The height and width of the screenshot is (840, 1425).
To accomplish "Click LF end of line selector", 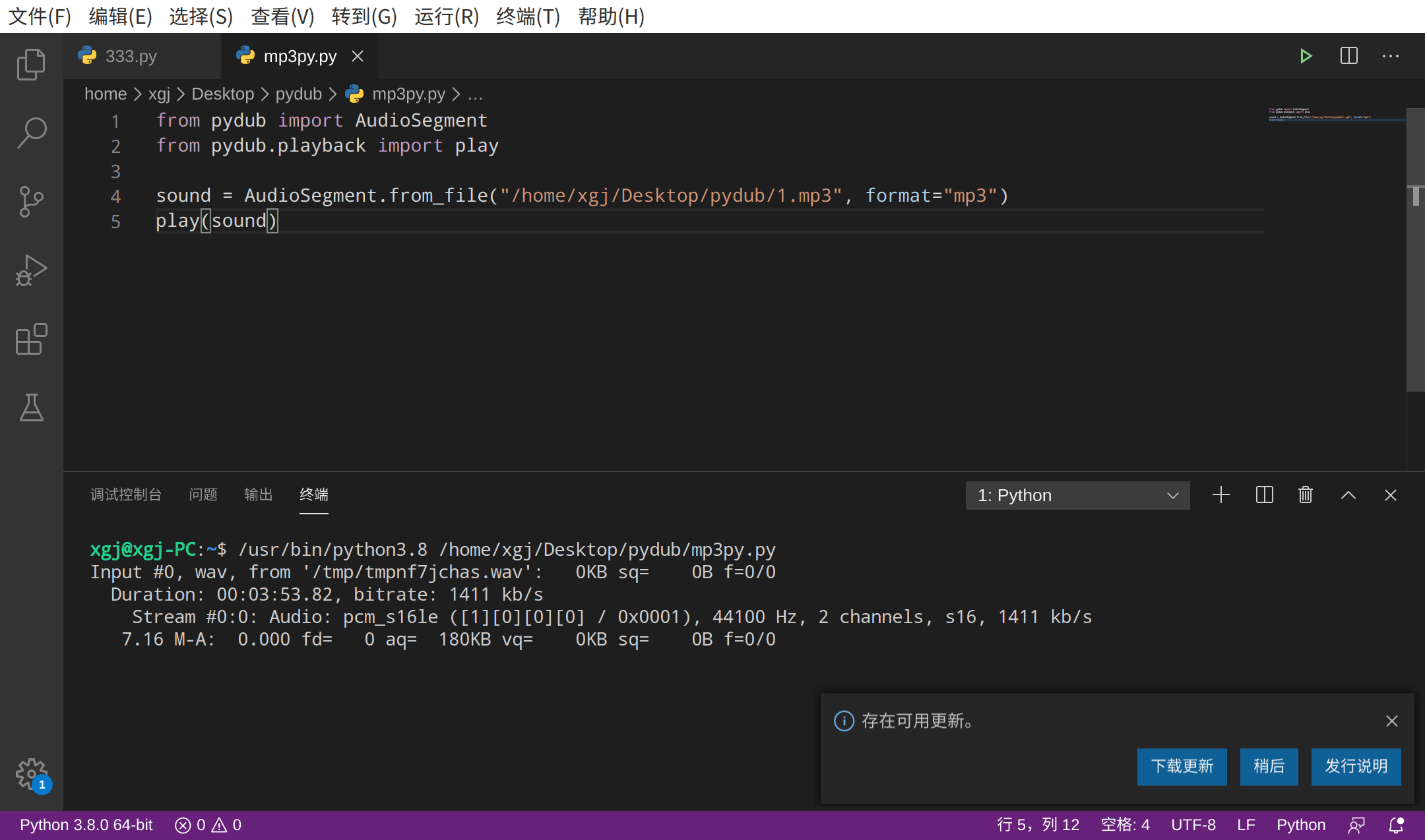I will (x=1246, y=825).
